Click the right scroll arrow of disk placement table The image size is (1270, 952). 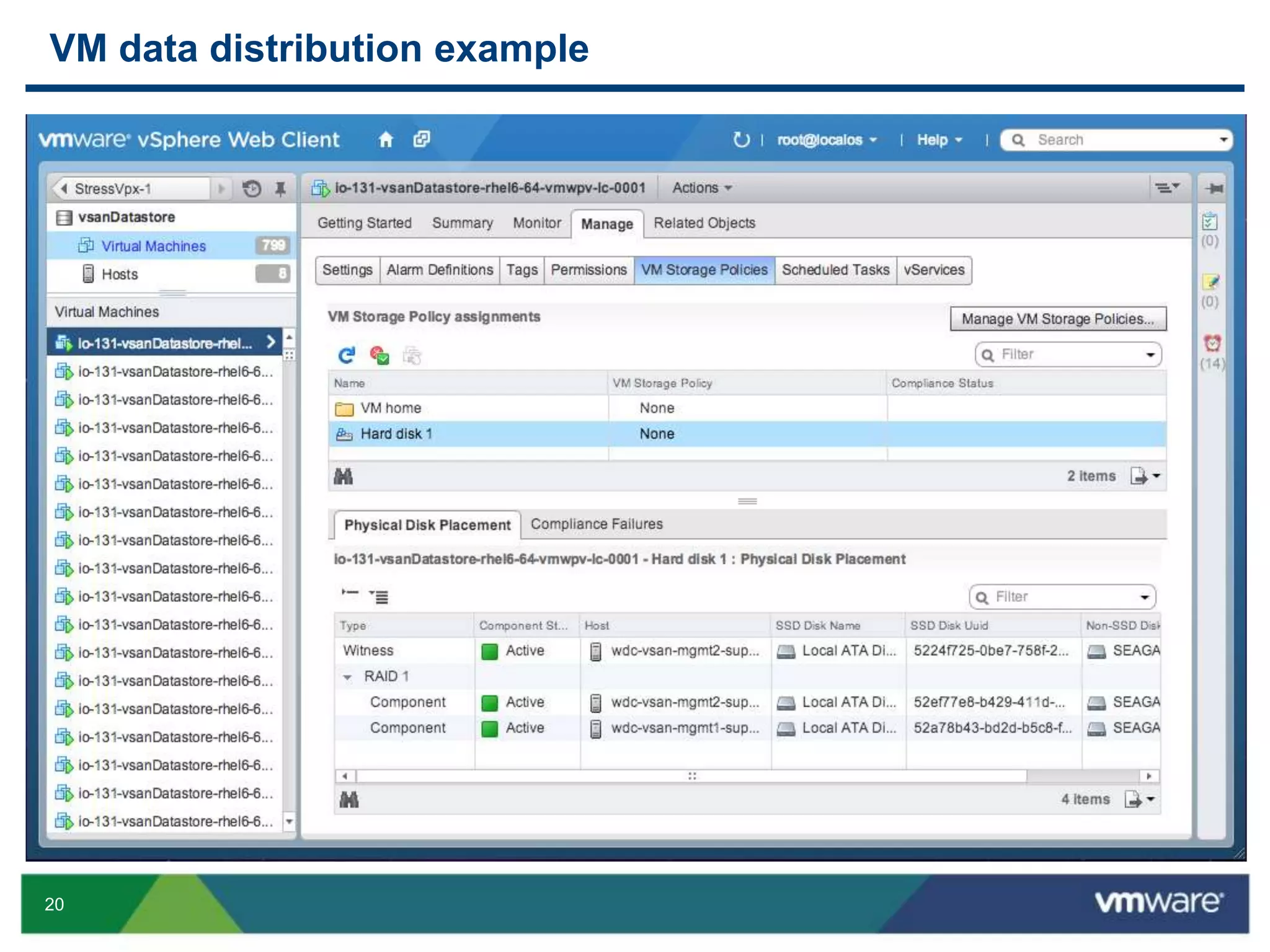[1149, 776]
